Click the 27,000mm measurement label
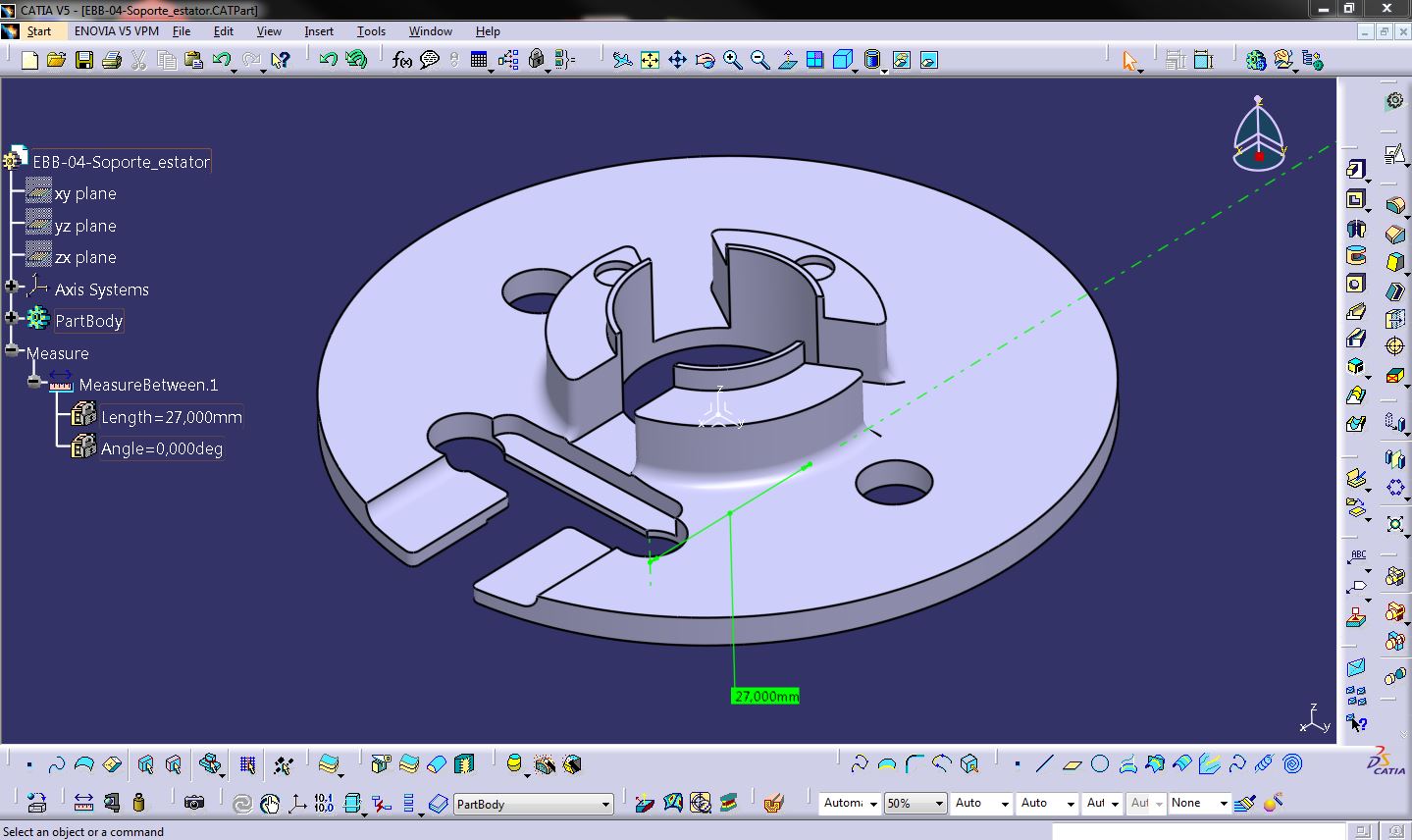This screenshot has height=840, width=1412. [x=765, y=696]
